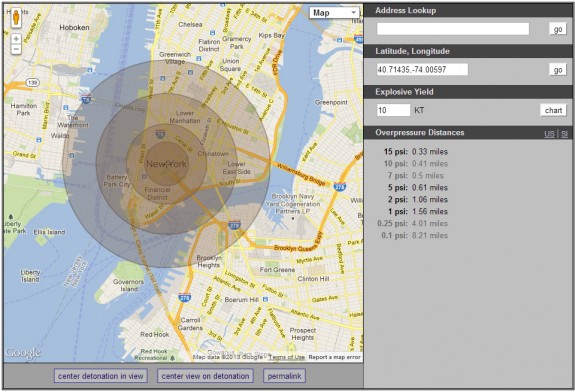
Task: Click the detonation center marker at New York
Action: [x=166, y=164]
